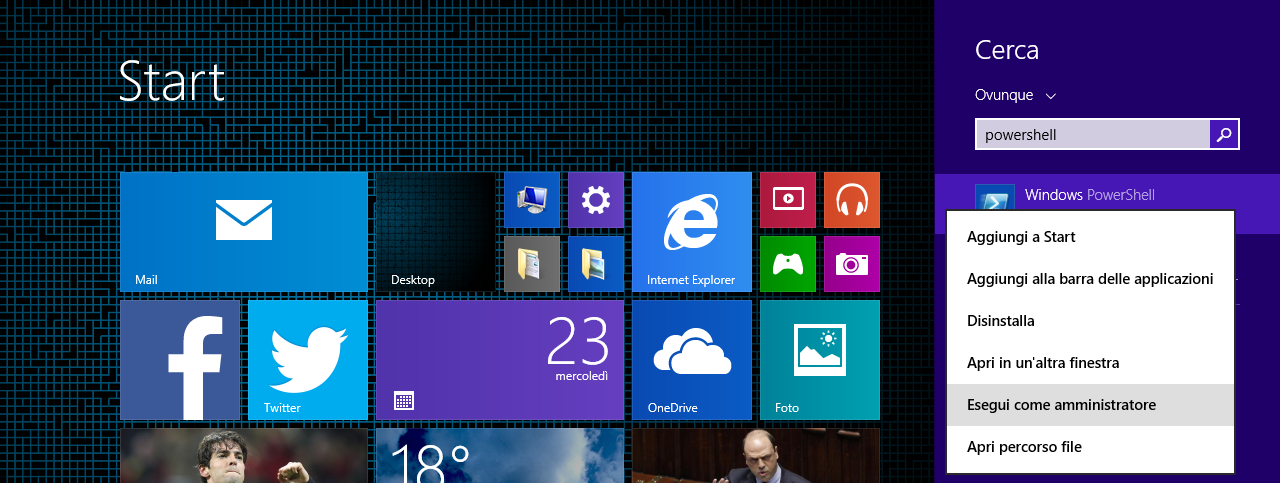Expand the Ovunque search scope dropdown
This screenshot has height=483, width=1280.
point(1016,95)
